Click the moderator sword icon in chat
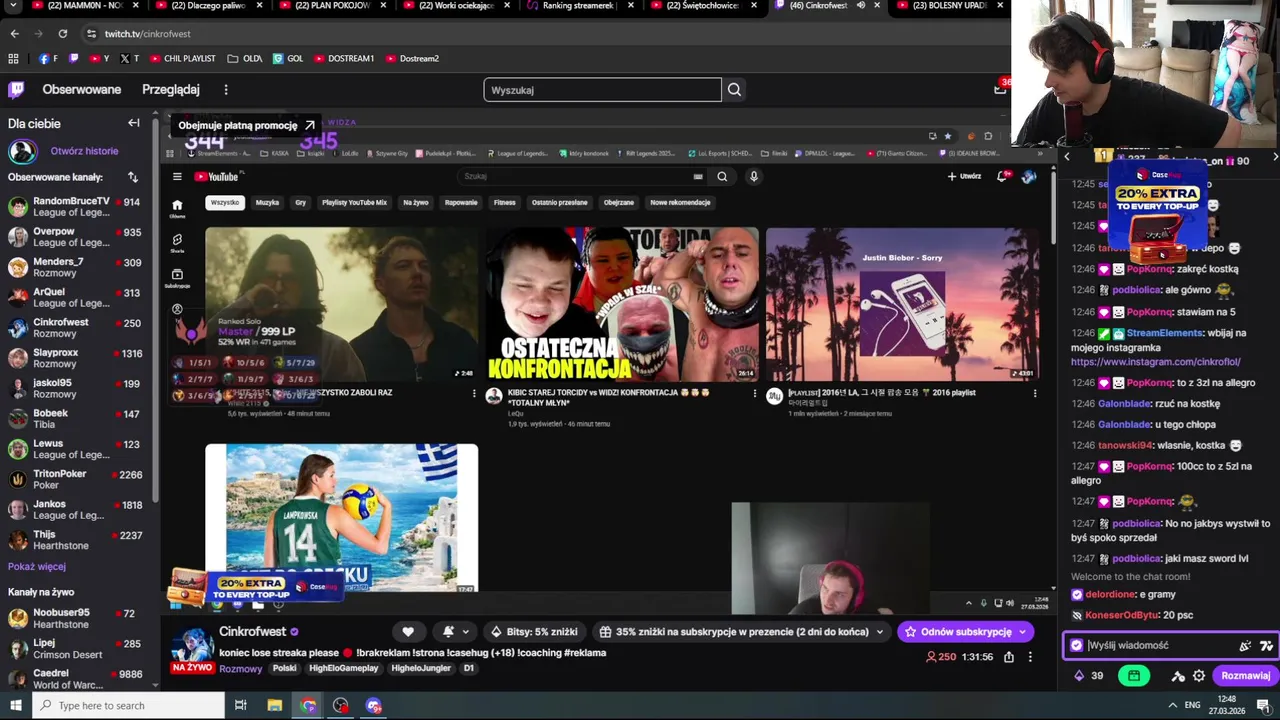The height and width of the screenshot is (720, 1280). (1178, 676)
